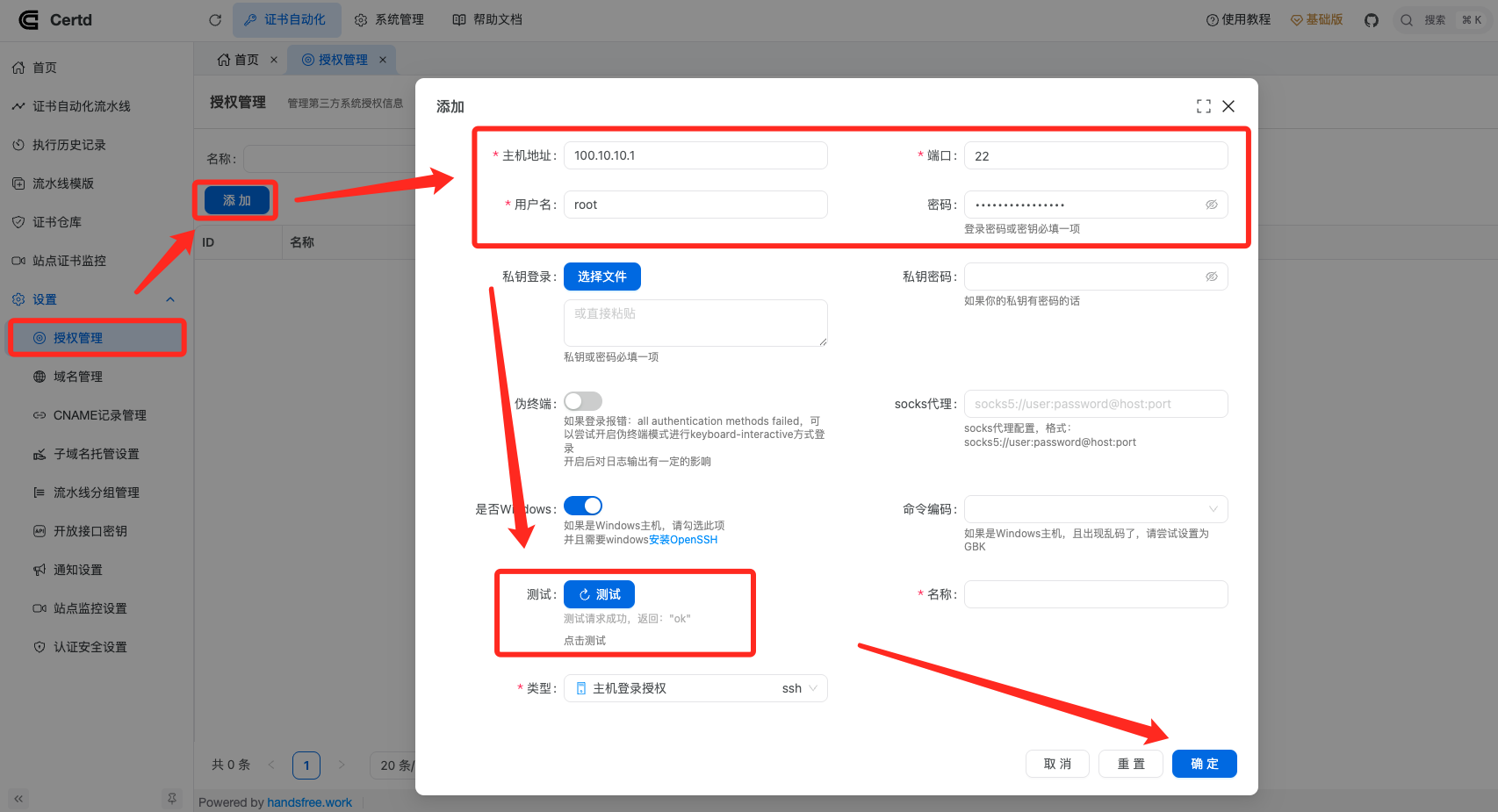Toggle visibility of the 私钥密码 field
The image size is (1498, 812).
[x=1212, y=276]
